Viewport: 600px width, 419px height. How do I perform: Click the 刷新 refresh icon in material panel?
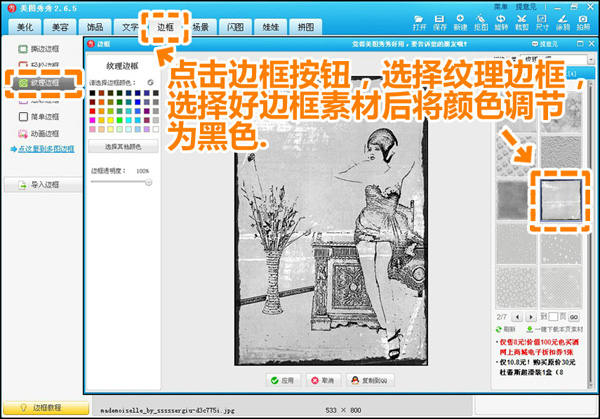[x=499, y=329]
